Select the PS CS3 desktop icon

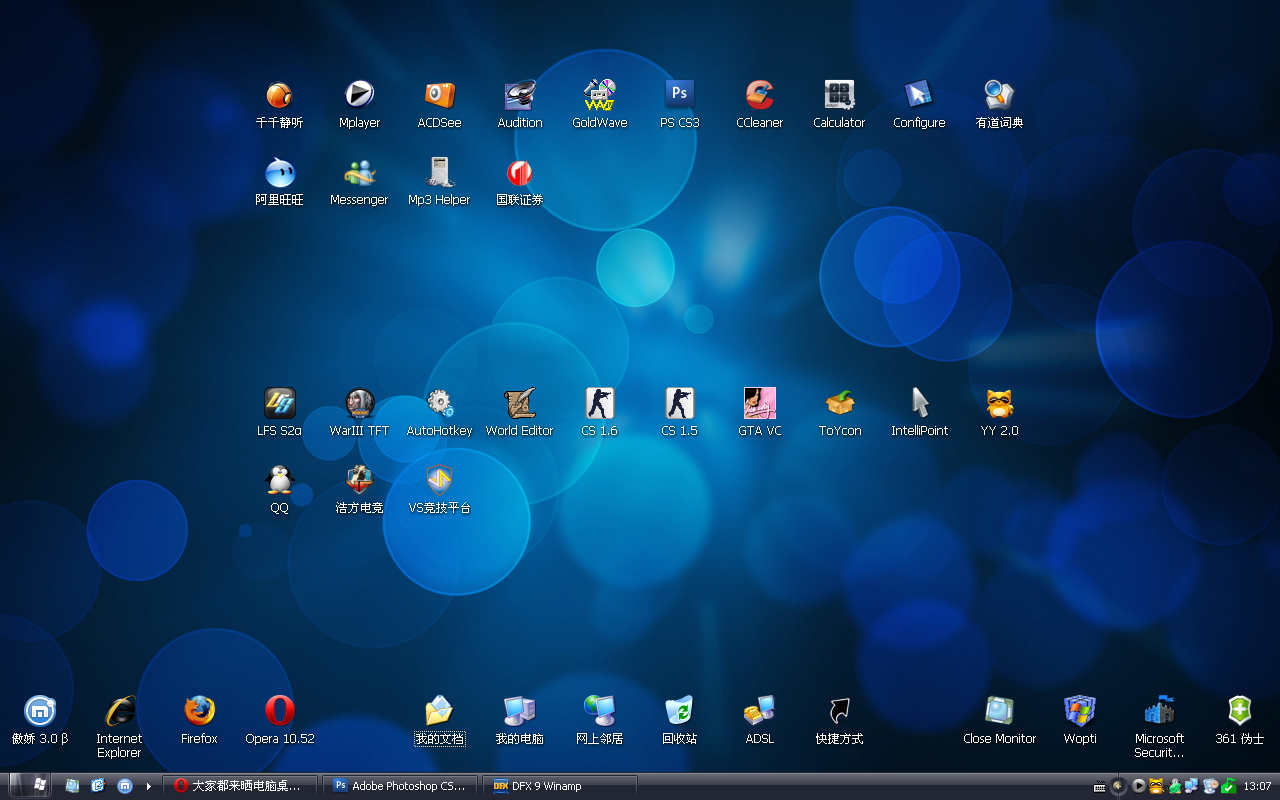point(679,105)
